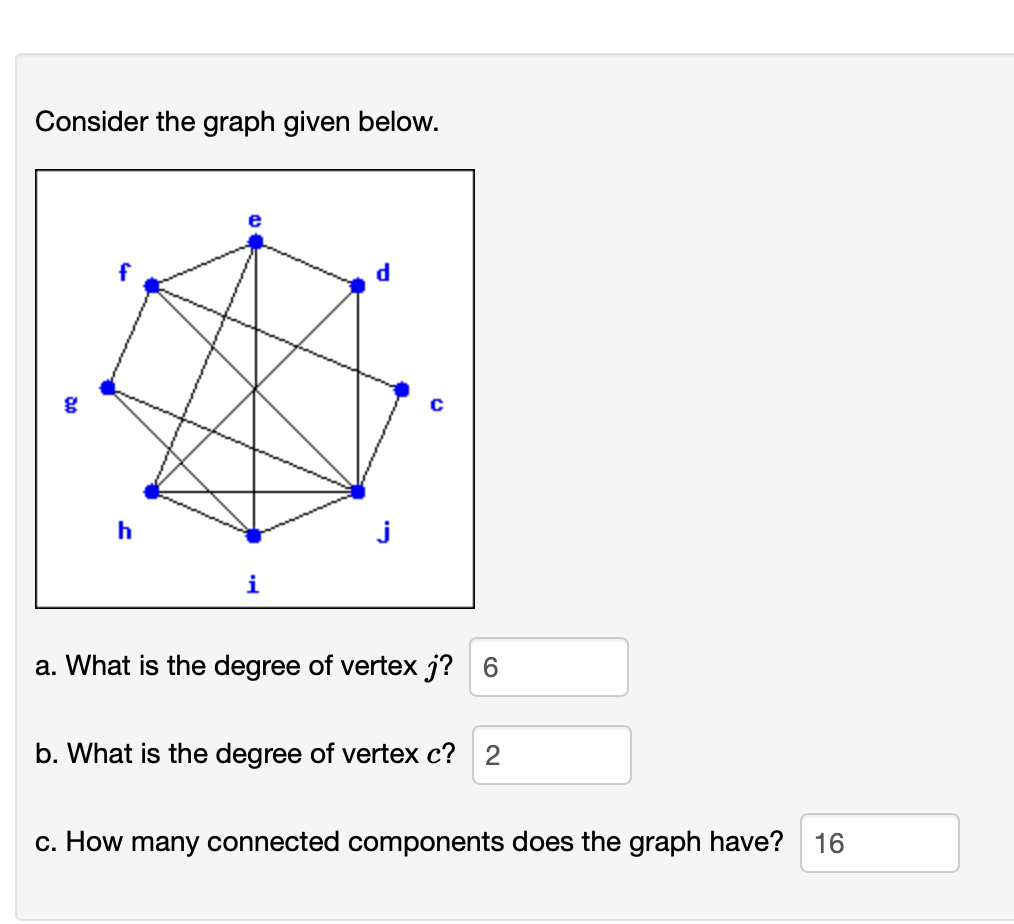Click the blue vertex labeled f
The width and height of the screenshot is (1014, 924).
[x=153, y=287]
